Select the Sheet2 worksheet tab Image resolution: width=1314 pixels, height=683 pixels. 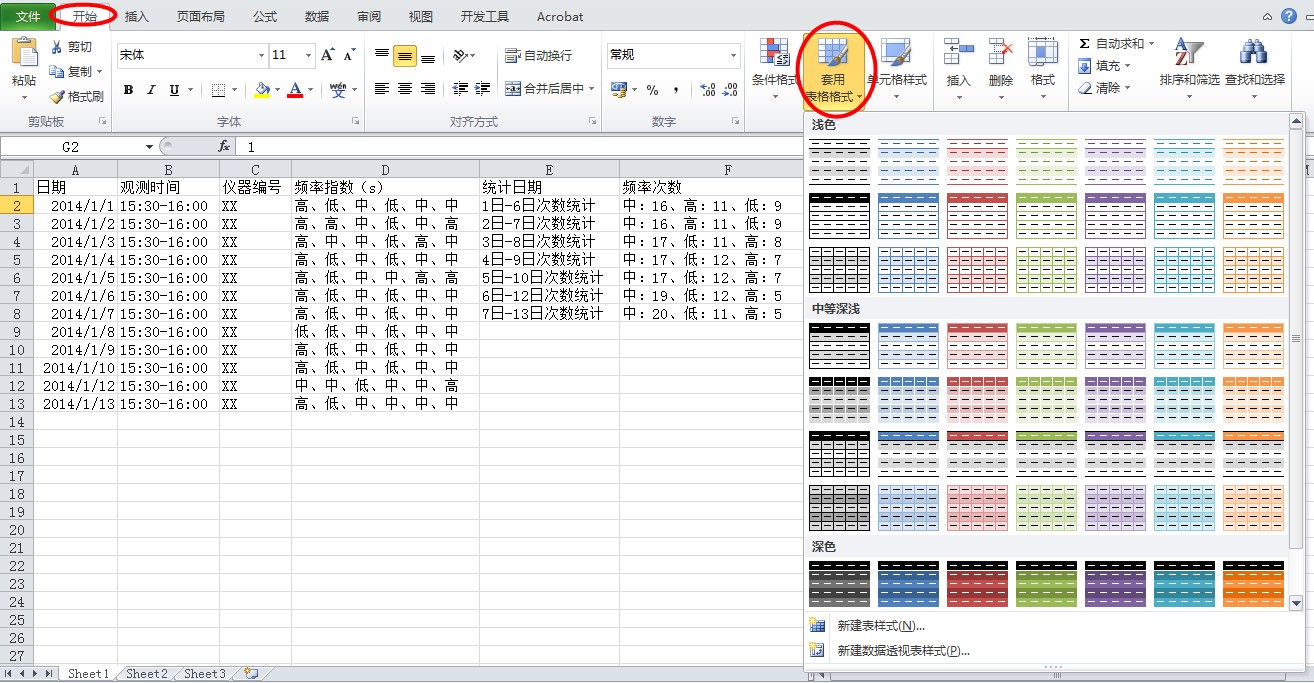(147, 674)
